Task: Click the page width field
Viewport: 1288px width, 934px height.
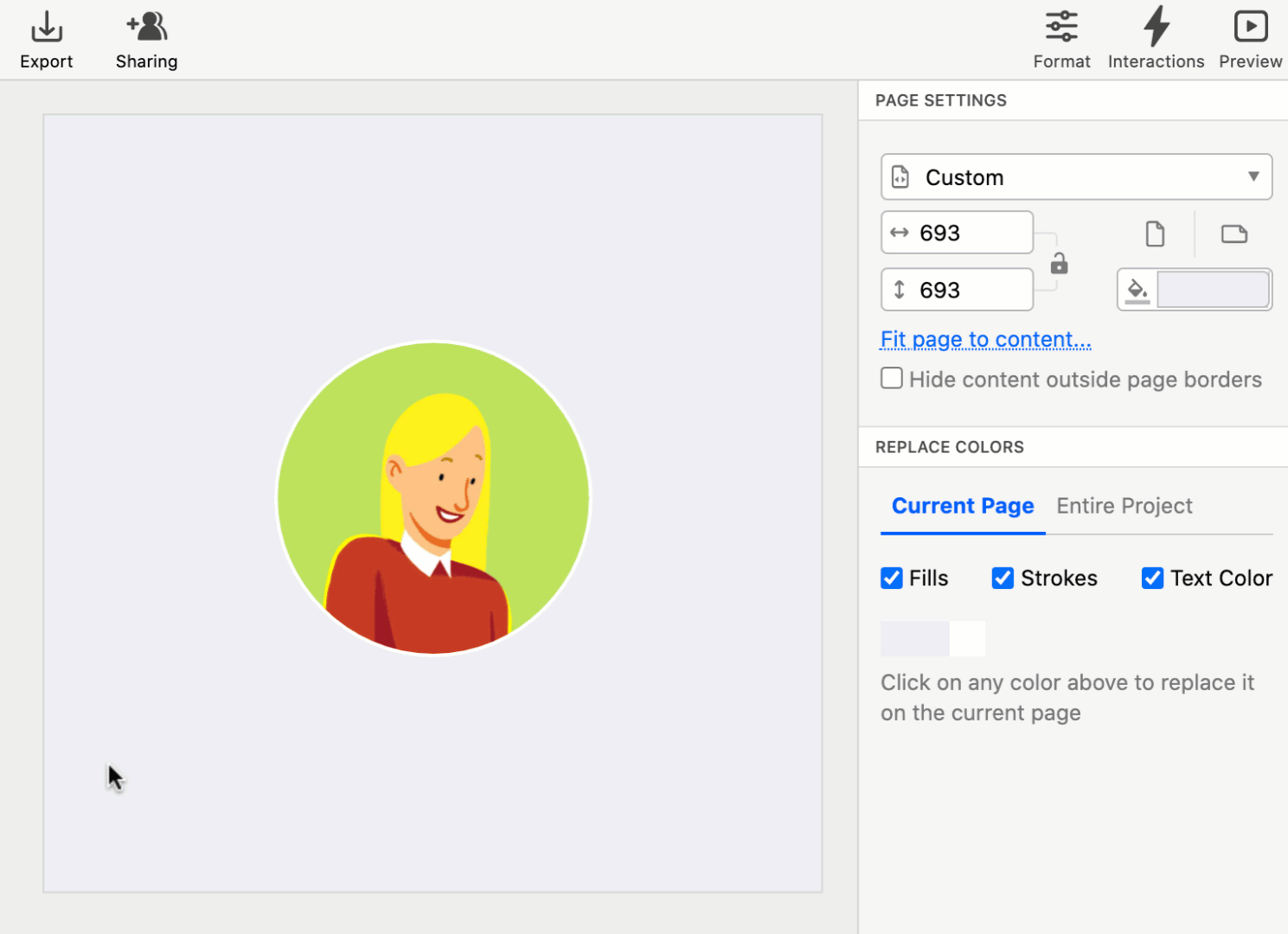Action: click(x=969, y=233)
